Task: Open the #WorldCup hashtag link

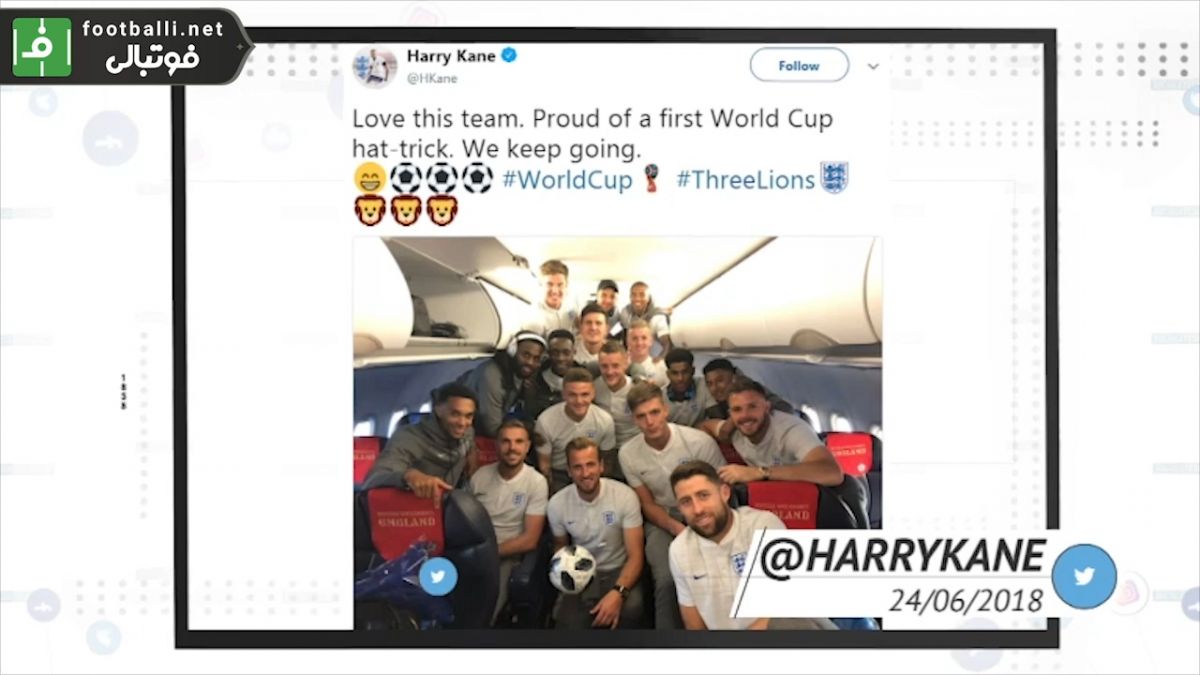Action: 567,180
